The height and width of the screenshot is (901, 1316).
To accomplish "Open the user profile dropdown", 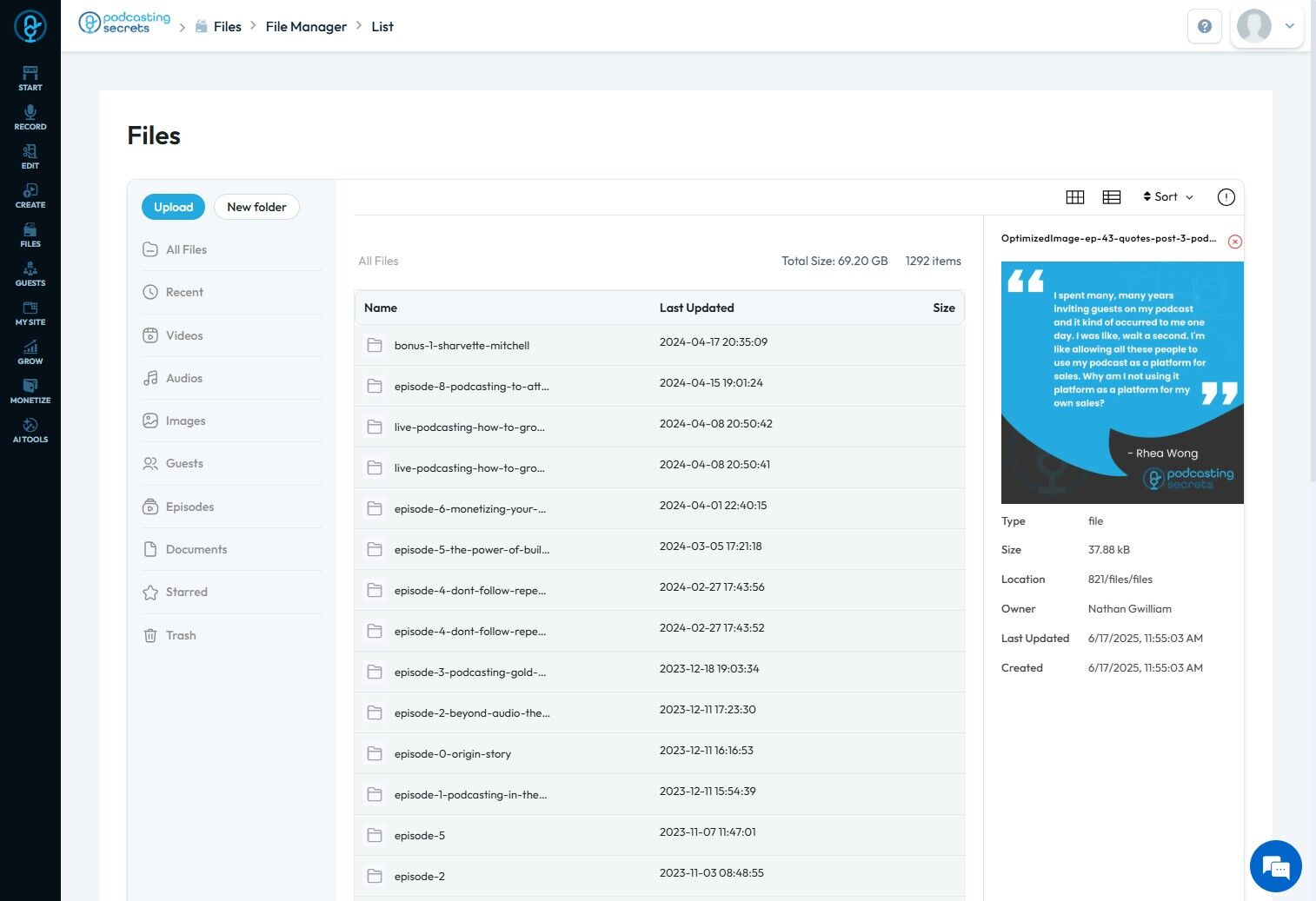I will pos(1267,26).
